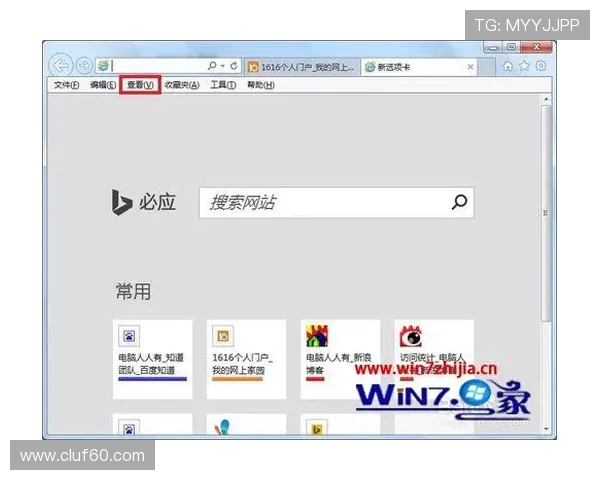Image resolution: width=600 pixels, height=480 pixels.
Task: Click the colorful house icon on blog tile
Action: (x=317, y=336)
